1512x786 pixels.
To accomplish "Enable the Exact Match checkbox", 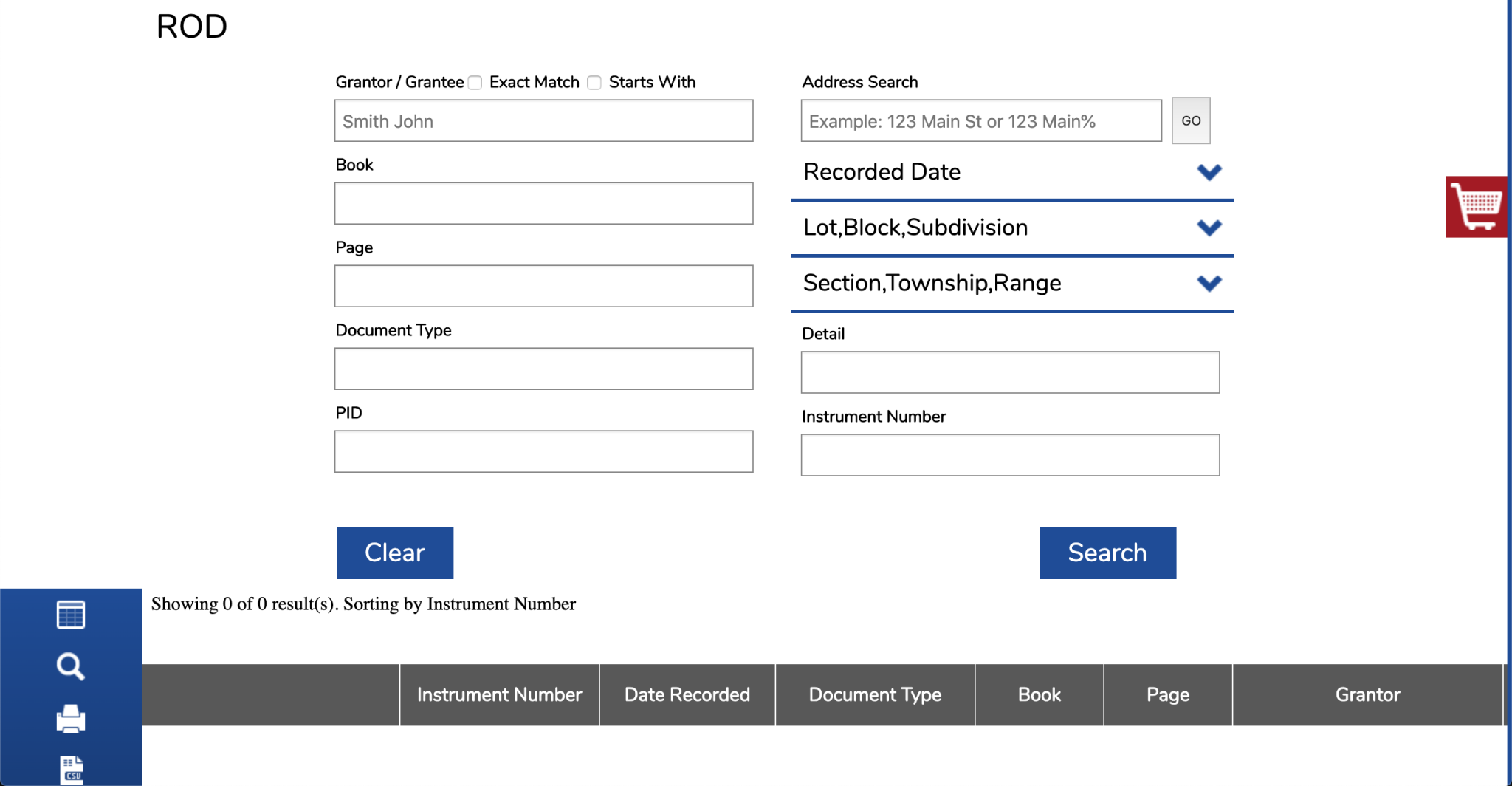I will pos(475,83).
